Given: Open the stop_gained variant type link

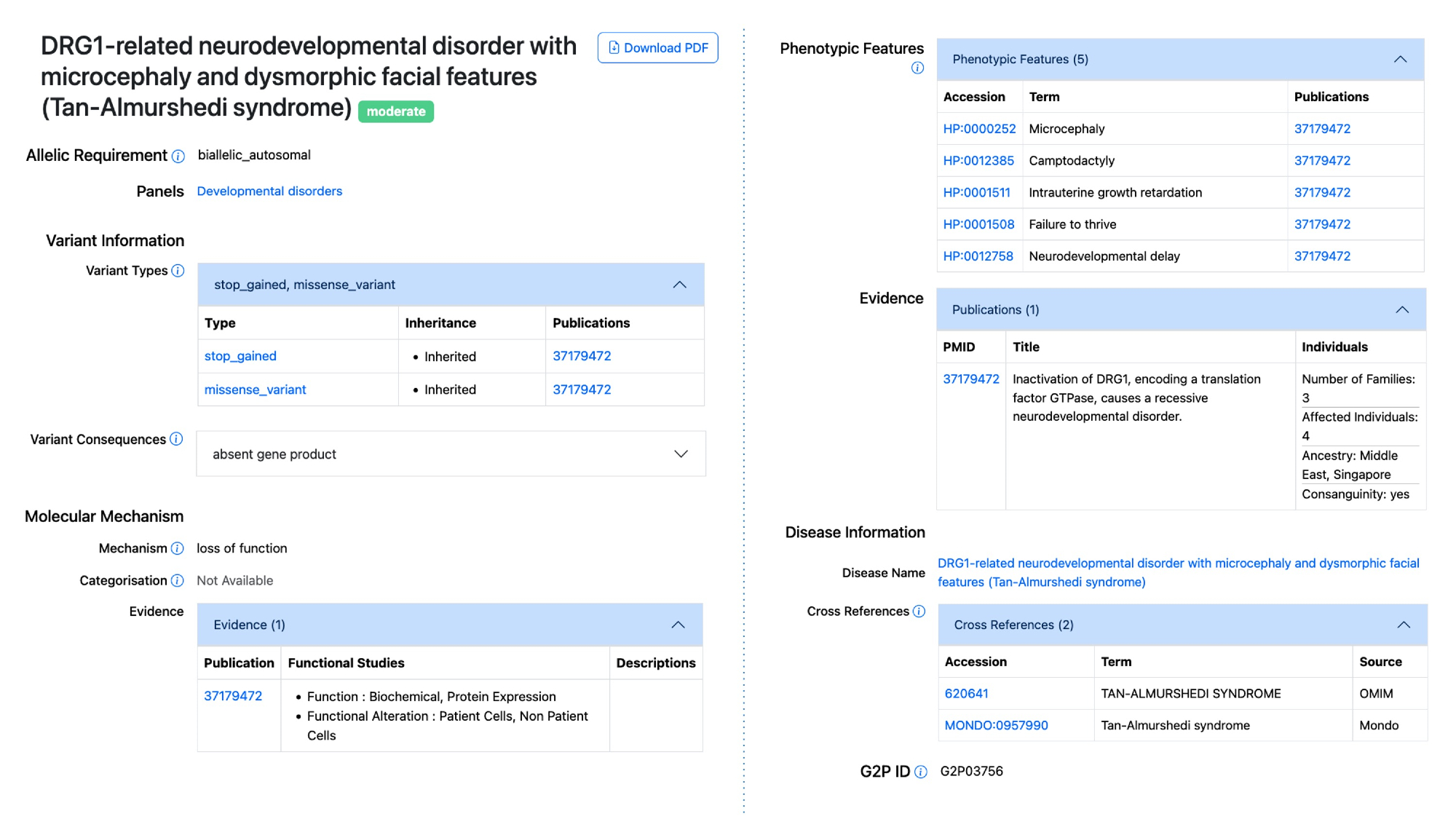Looking at the screenshot, I should (240, 356).
